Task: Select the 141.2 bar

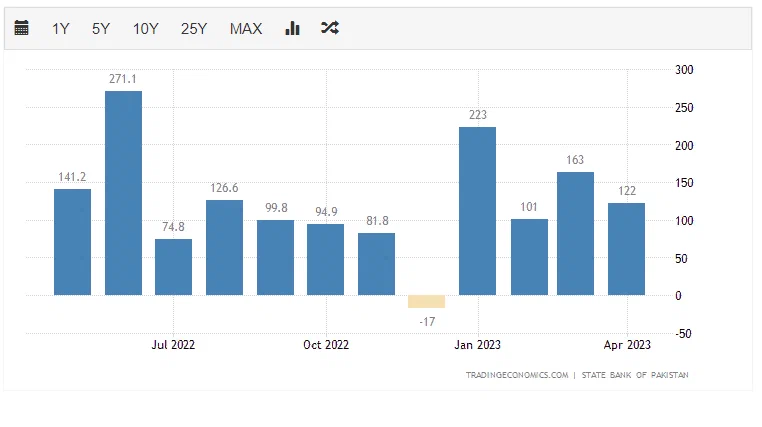Action: [x=72, y=242]
